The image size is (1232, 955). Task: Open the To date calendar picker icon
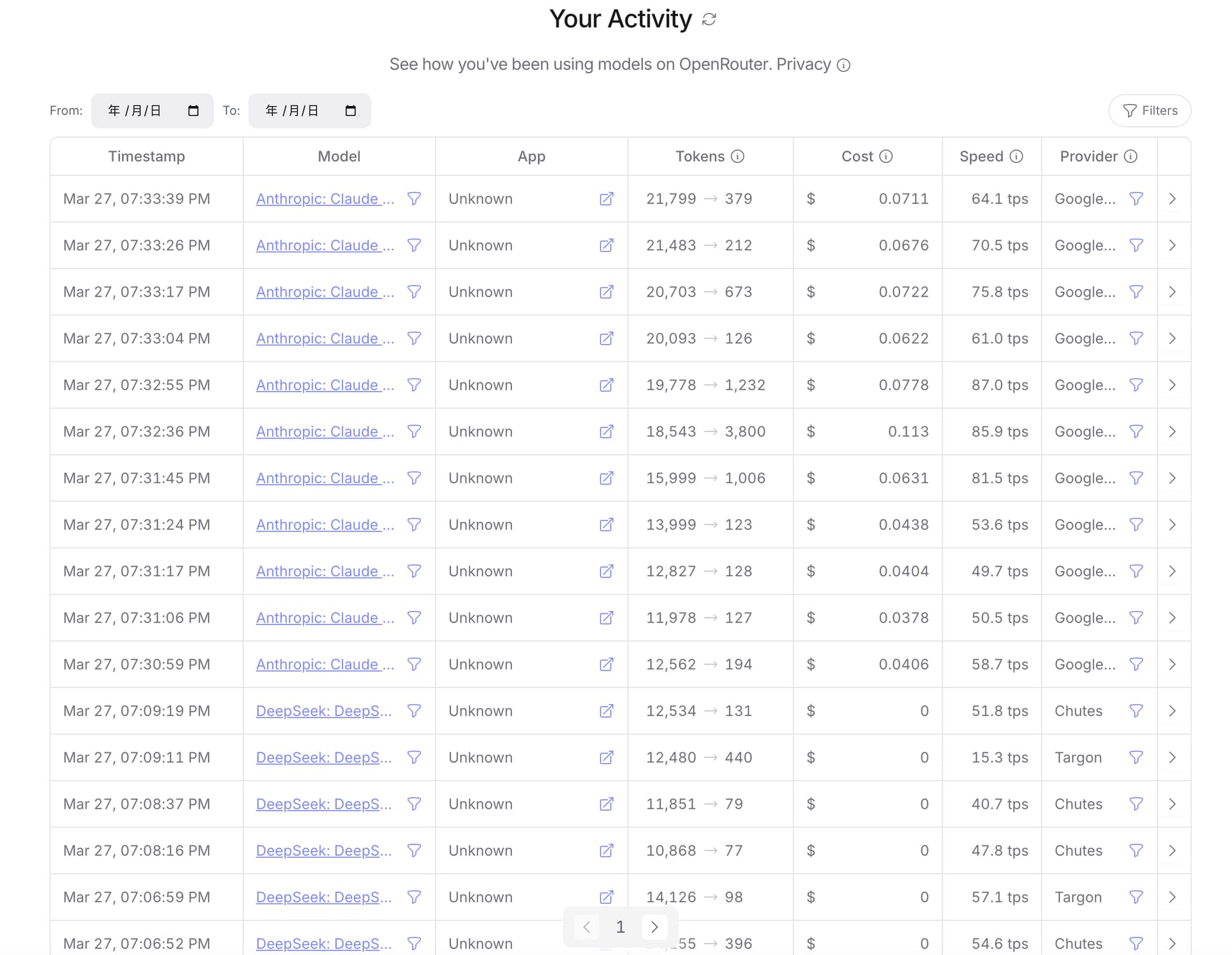point(350,110)
